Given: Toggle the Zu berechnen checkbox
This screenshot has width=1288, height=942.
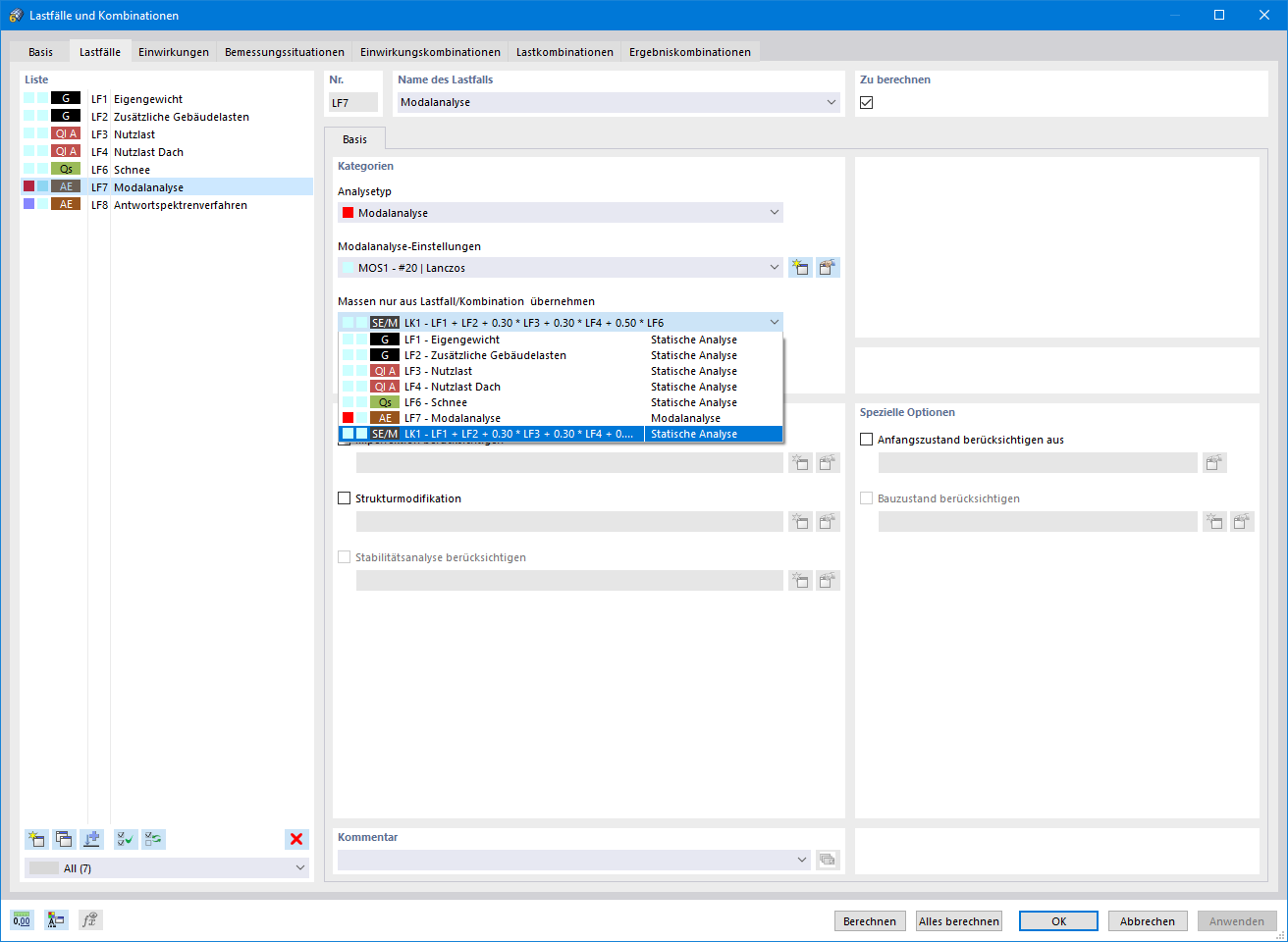Looking at the screenshot, I should 866,102.
